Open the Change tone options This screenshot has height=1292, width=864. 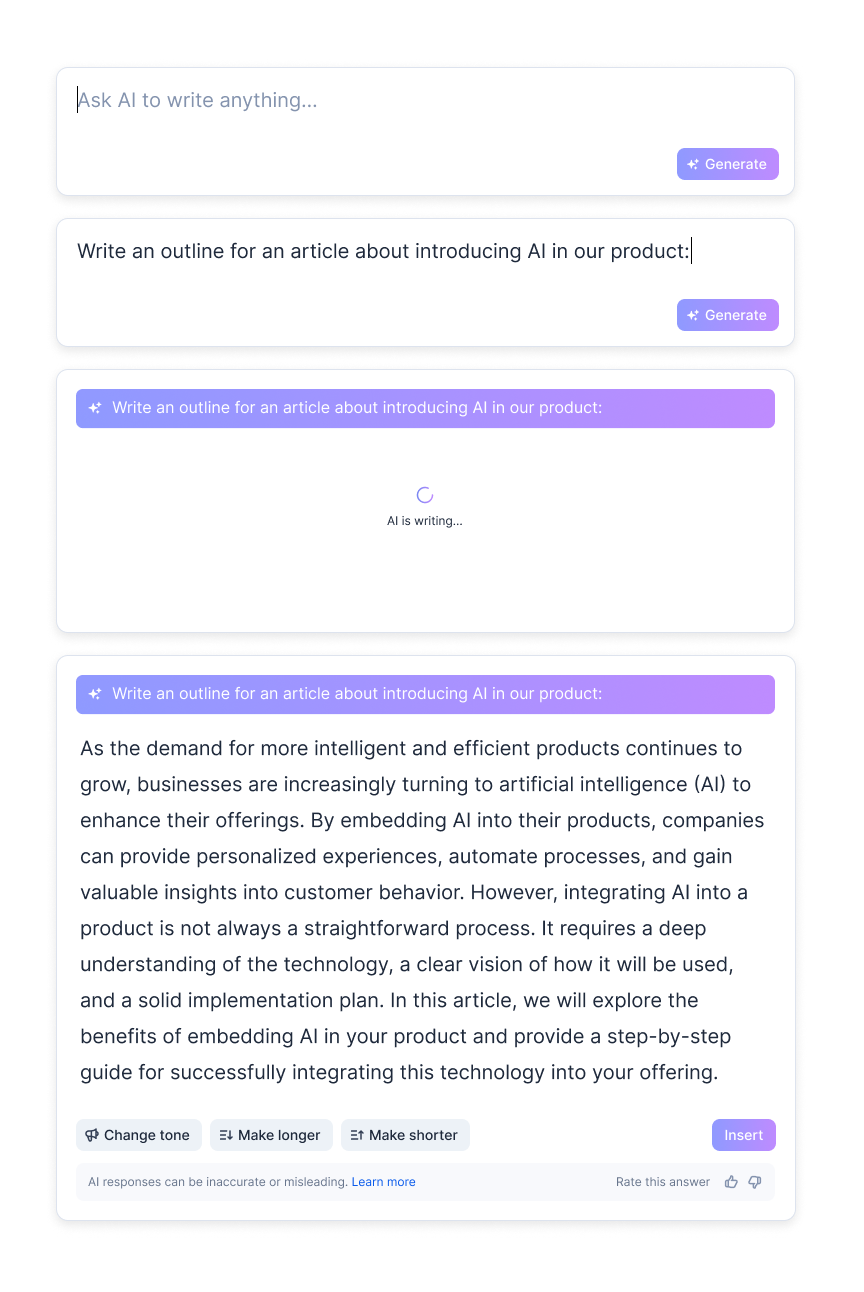139,1135
